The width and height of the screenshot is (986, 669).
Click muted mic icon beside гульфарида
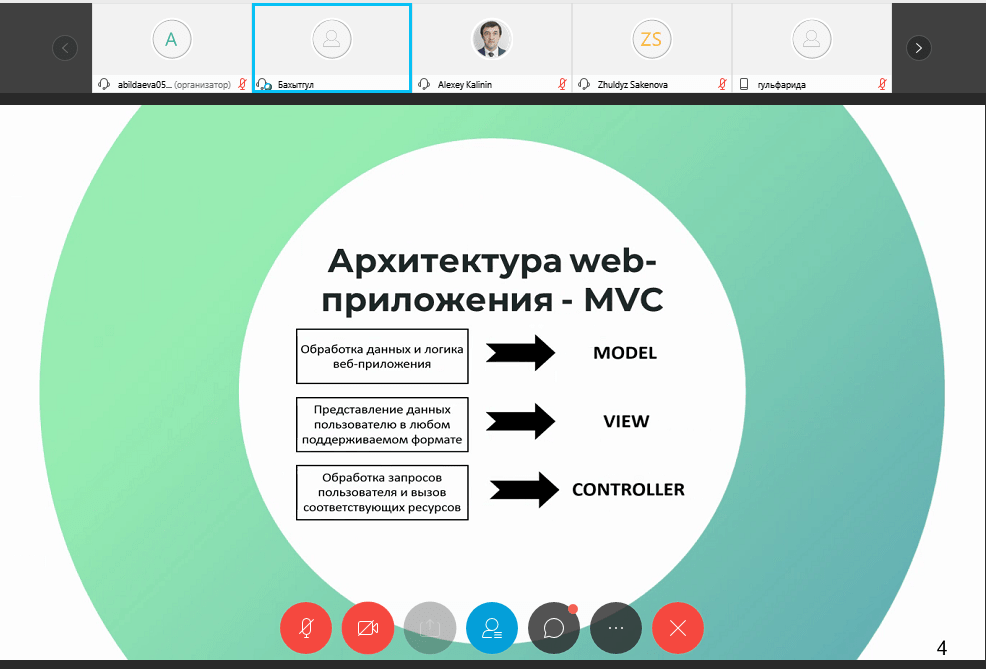[882, 84]
